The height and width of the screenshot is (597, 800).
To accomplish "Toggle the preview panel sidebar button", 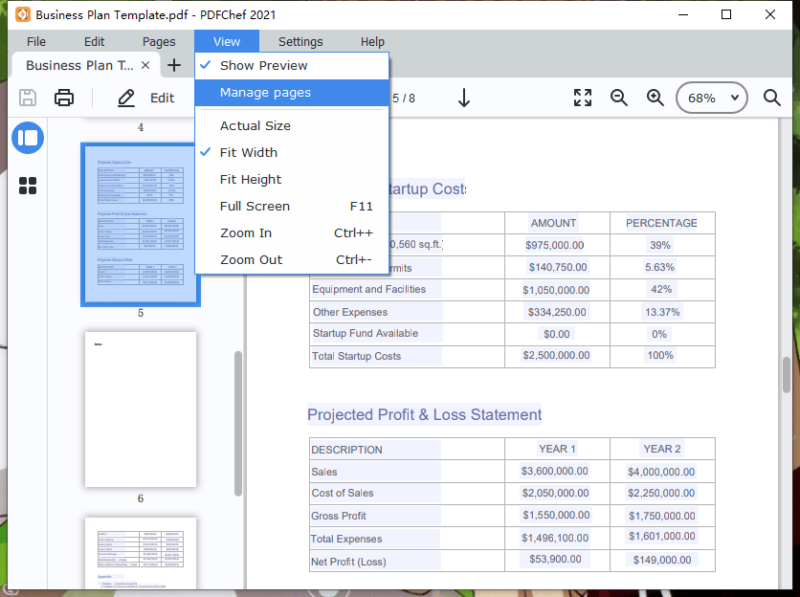I will [x=28, y=138].
